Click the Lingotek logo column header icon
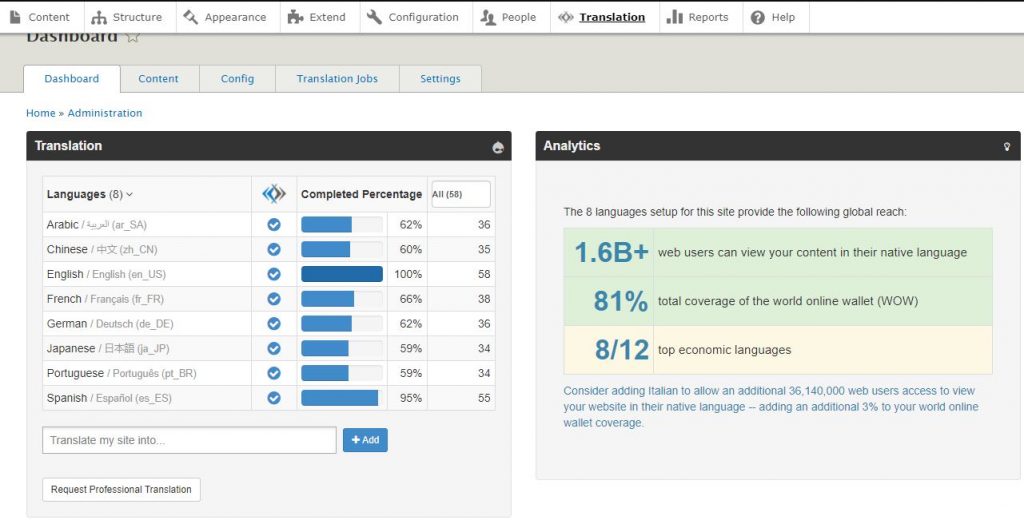This screenshot has width=1024, height=532. (x=273, y=194)
